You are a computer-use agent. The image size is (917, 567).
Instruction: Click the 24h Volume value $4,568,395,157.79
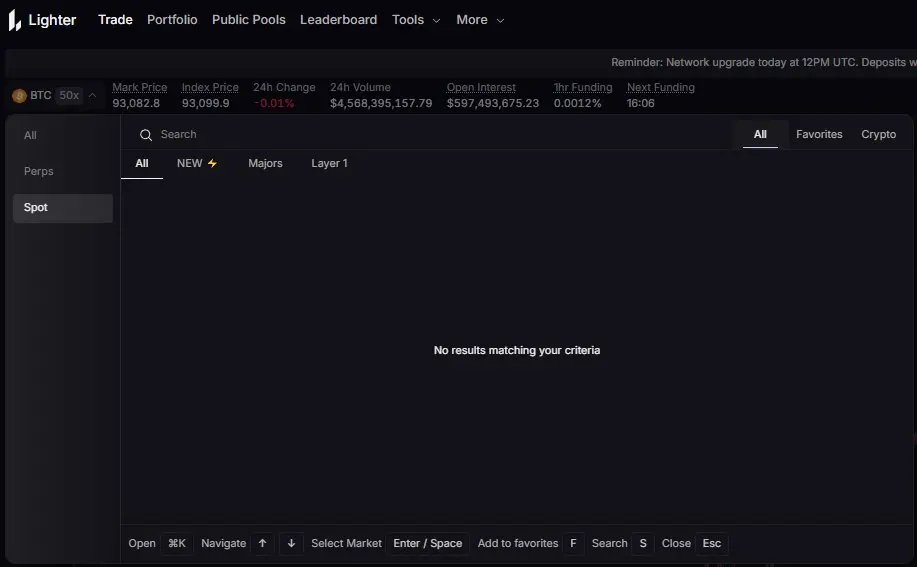381,103
